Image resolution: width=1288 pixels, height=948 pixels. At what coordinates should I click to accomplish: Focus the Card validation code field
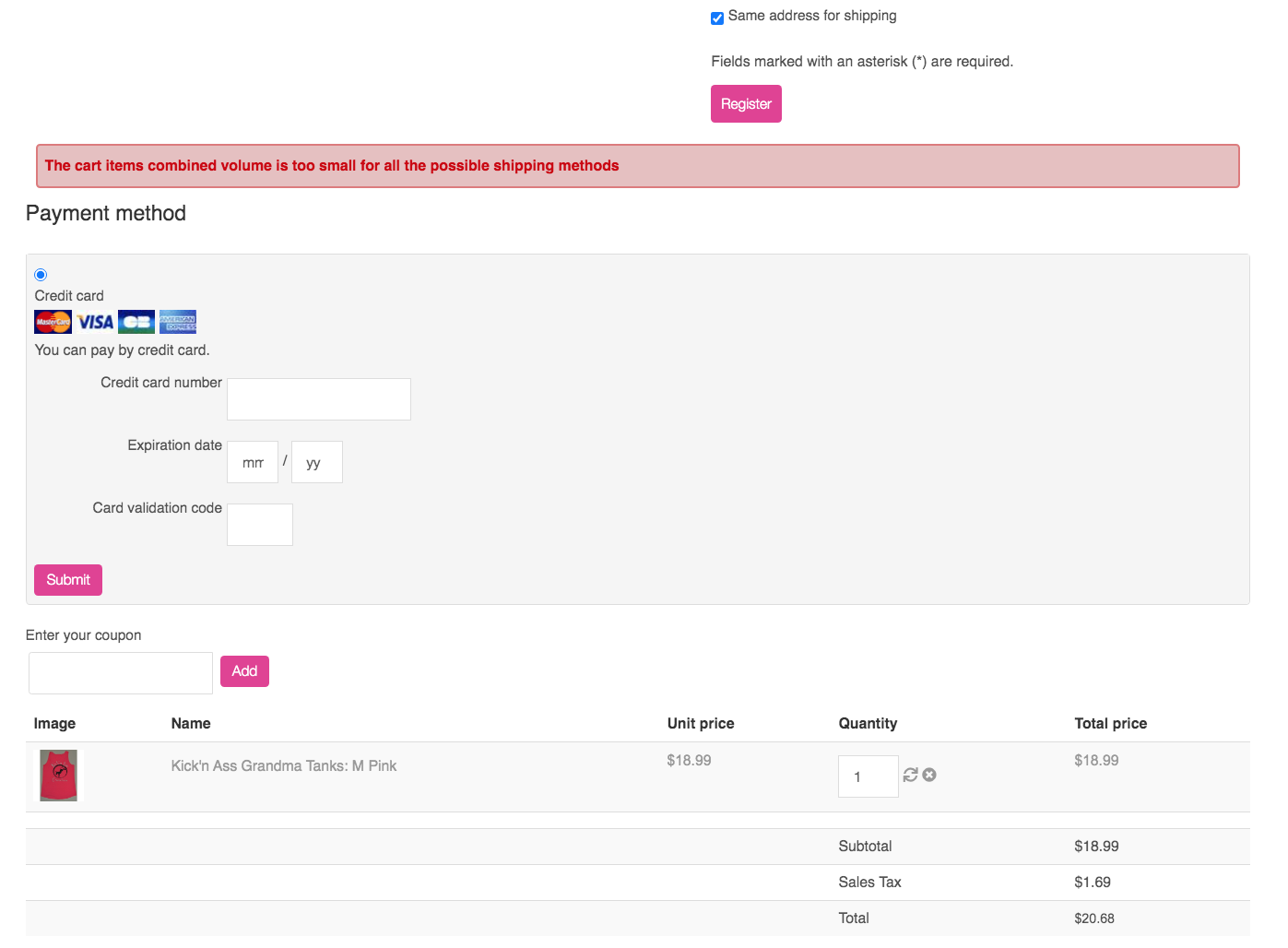260,525
